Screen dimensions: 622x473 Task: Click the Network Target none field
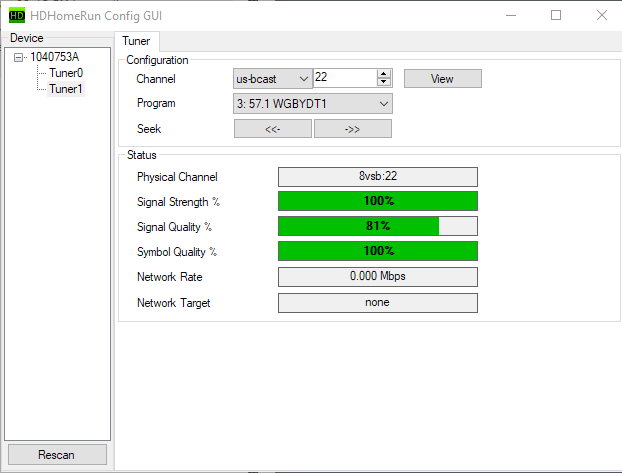(377, 302)
